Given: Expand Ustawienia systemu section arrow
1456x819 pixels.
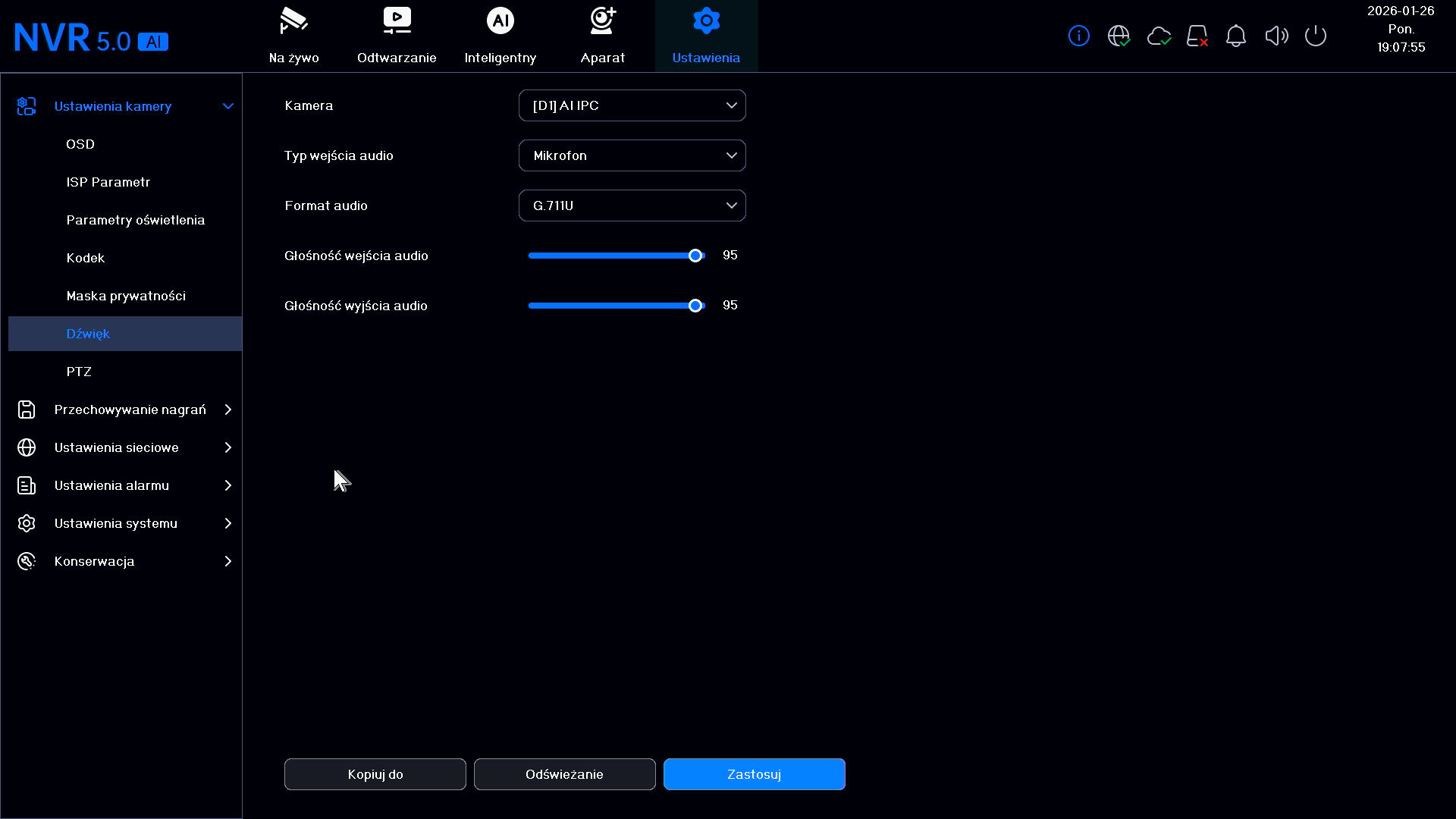Looking at the screenshot, I should (227, 523).
